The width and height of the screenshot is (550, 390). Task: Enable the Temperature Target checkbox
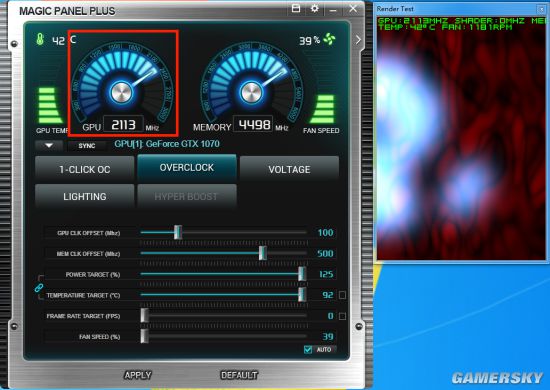coord(342,295)
